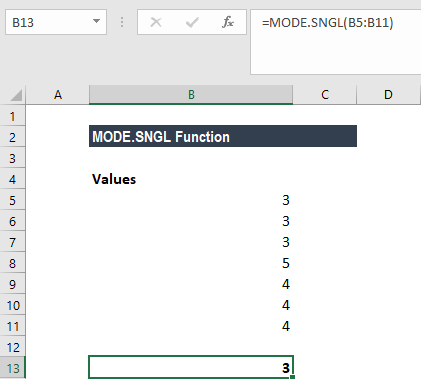This screenshot has height=379, width=421.
Task: Select column A header
Action: pyautogui.click(x=58, y=95)
